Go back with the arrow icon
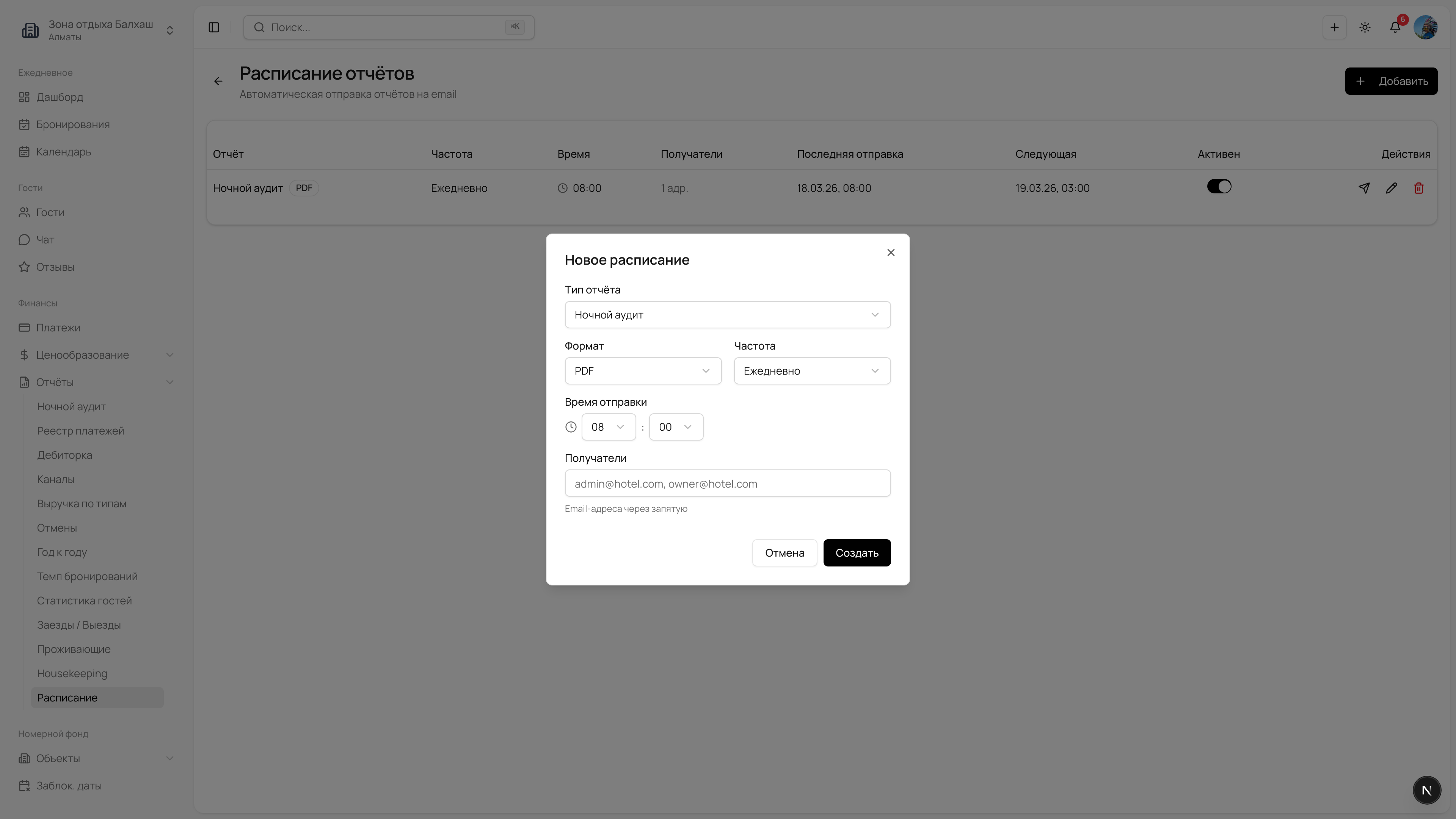This screenshot has width=1456, height=819. pos(218,82)
